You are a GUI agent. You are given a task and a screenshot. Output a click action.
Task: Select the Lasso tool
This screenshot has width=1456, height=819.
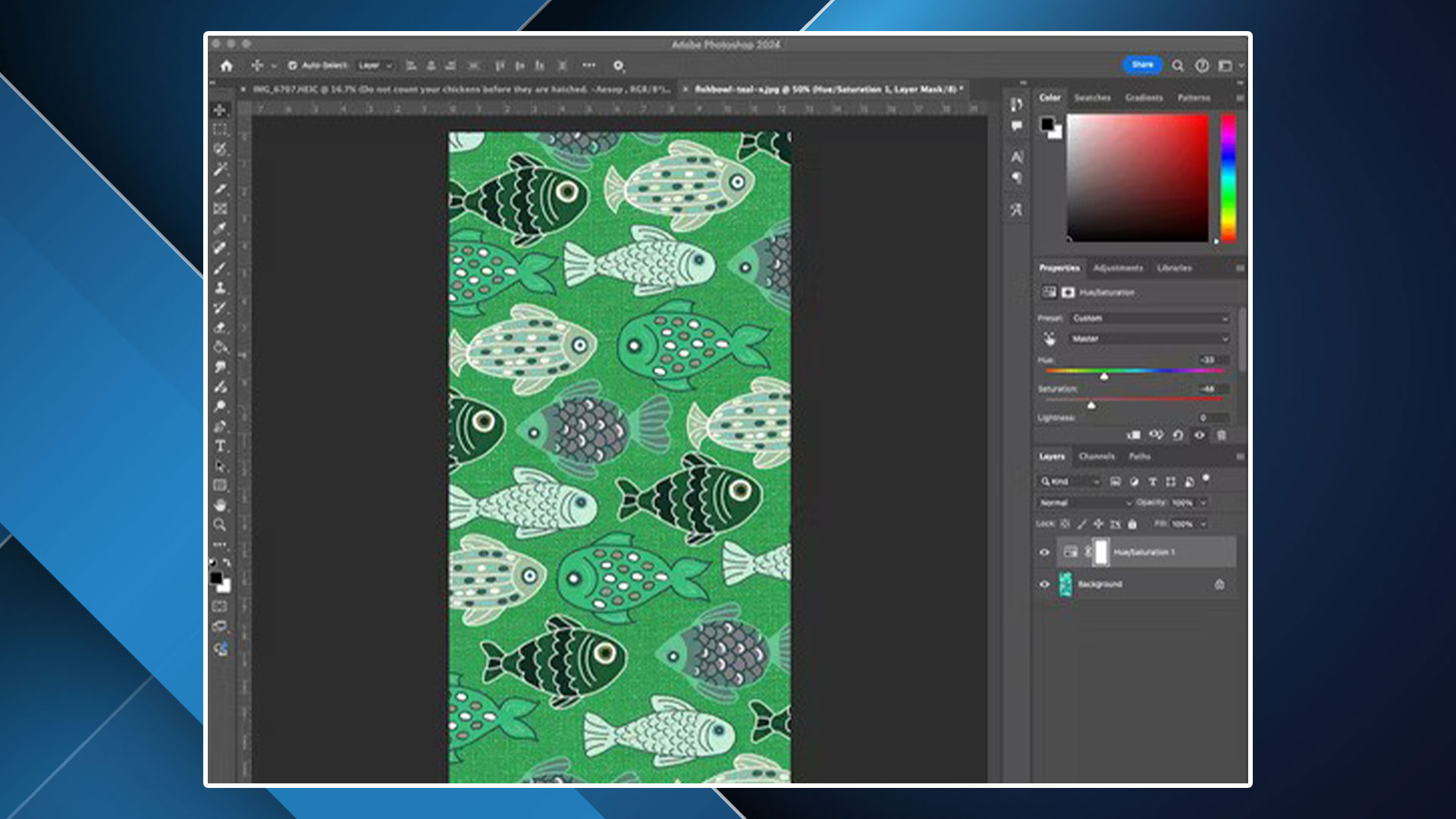pos(220,149)
